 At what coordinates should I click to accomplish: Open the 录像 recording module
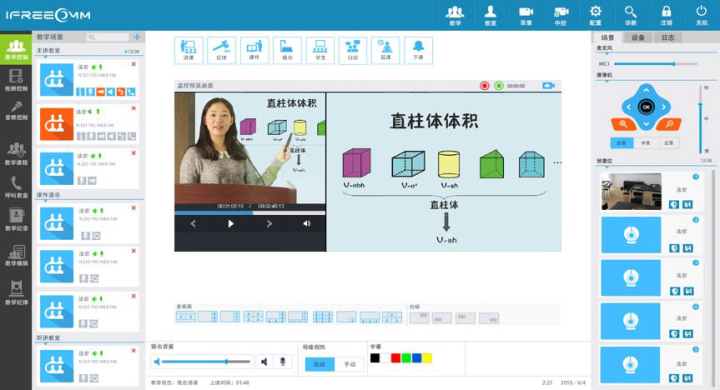526,15
